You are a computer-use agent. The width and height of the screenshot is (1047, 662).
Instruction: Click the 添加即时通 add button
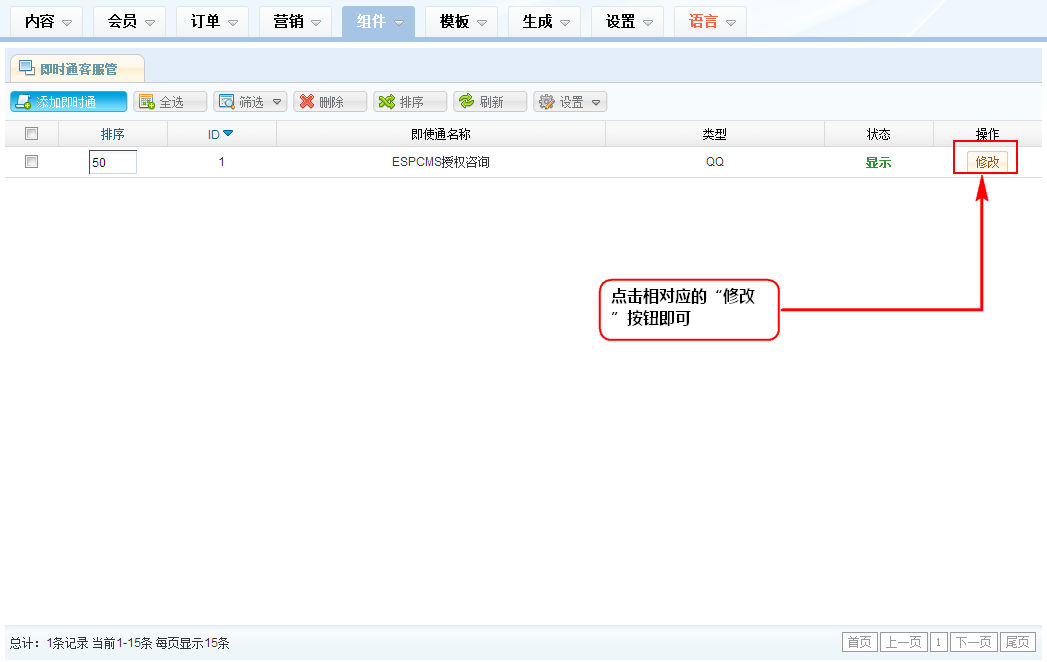point(69,102)
